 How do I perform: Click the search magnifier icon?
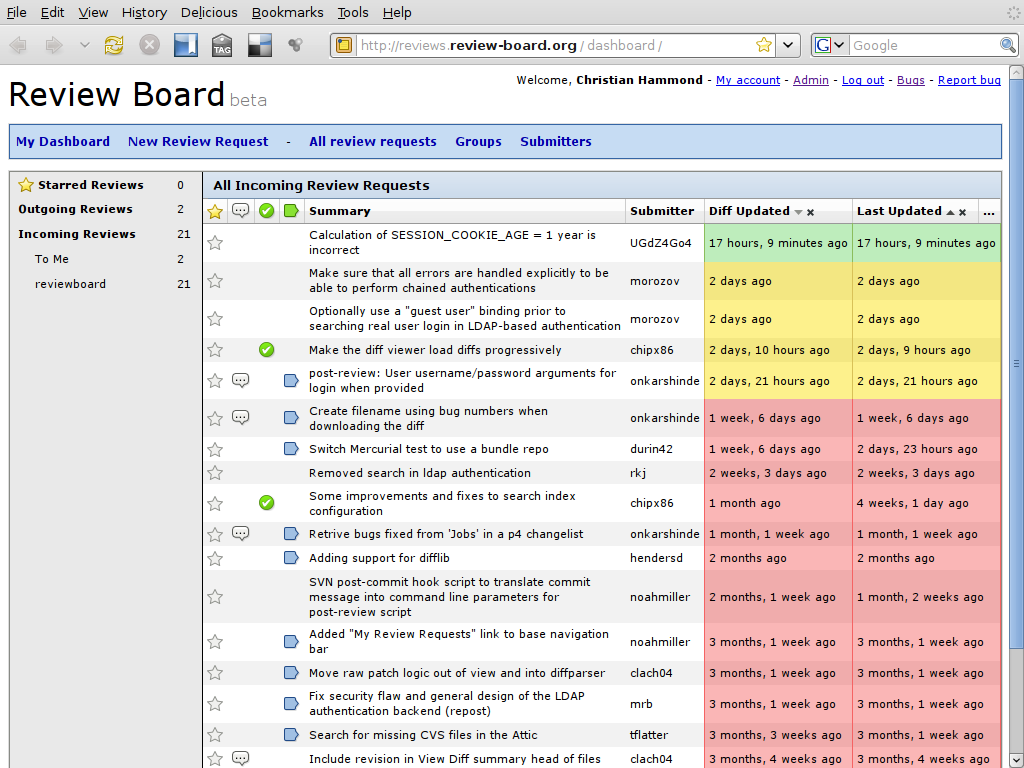click(x=1008, y=45)
